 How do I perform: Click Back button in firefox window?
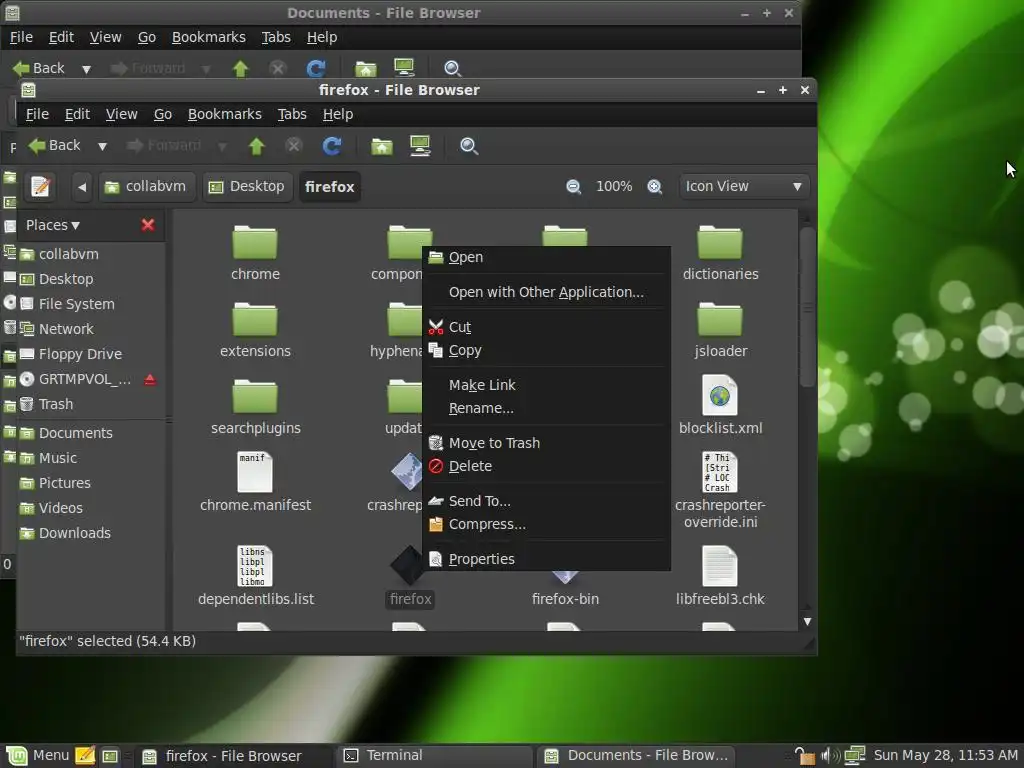click(56, 146)
